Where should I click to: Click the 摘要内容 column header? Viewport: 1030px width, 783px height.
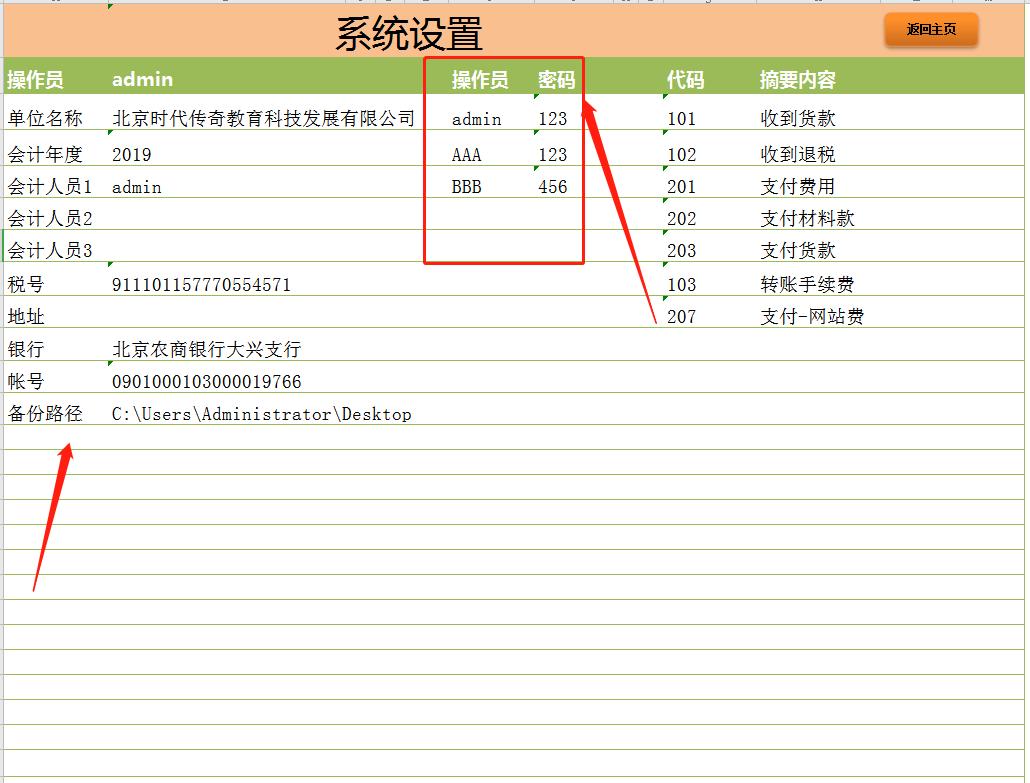coord(800,79)
